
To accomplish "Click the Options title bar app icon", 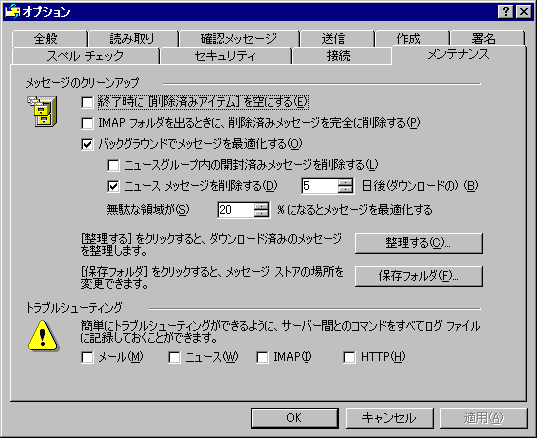I will click(13, 12).
